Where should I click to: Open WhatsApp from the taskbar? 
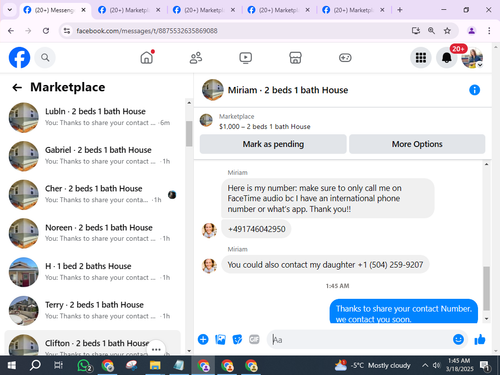click(x=84, y=365)
